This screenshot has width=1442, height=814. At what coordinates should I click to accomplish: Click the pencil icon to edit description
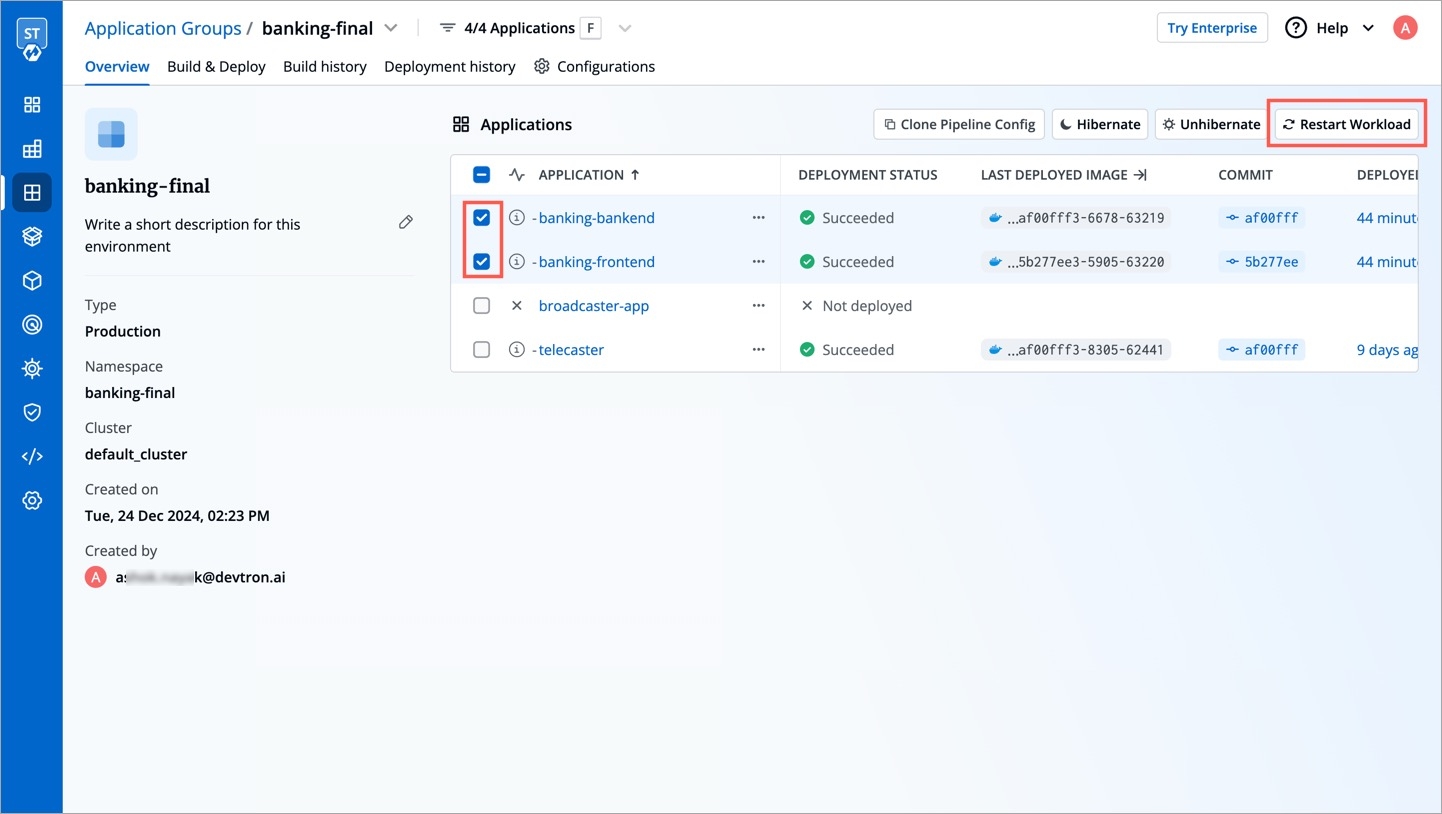pyautogui.click(x=405, y=222)
